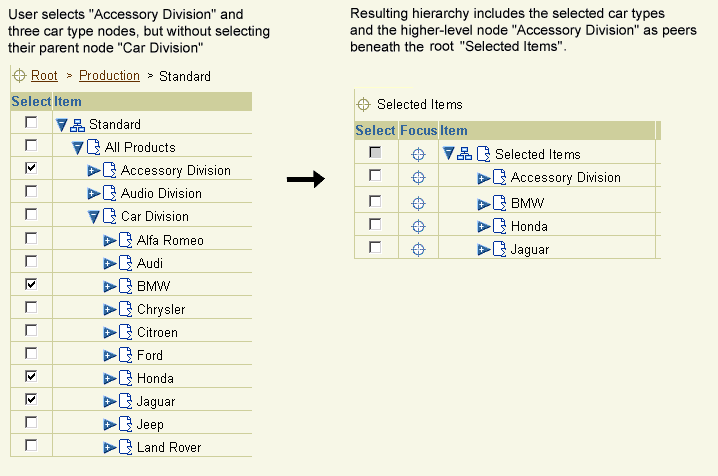
Task: Click the document icon of Ford
Action: (x=125, y=355)
